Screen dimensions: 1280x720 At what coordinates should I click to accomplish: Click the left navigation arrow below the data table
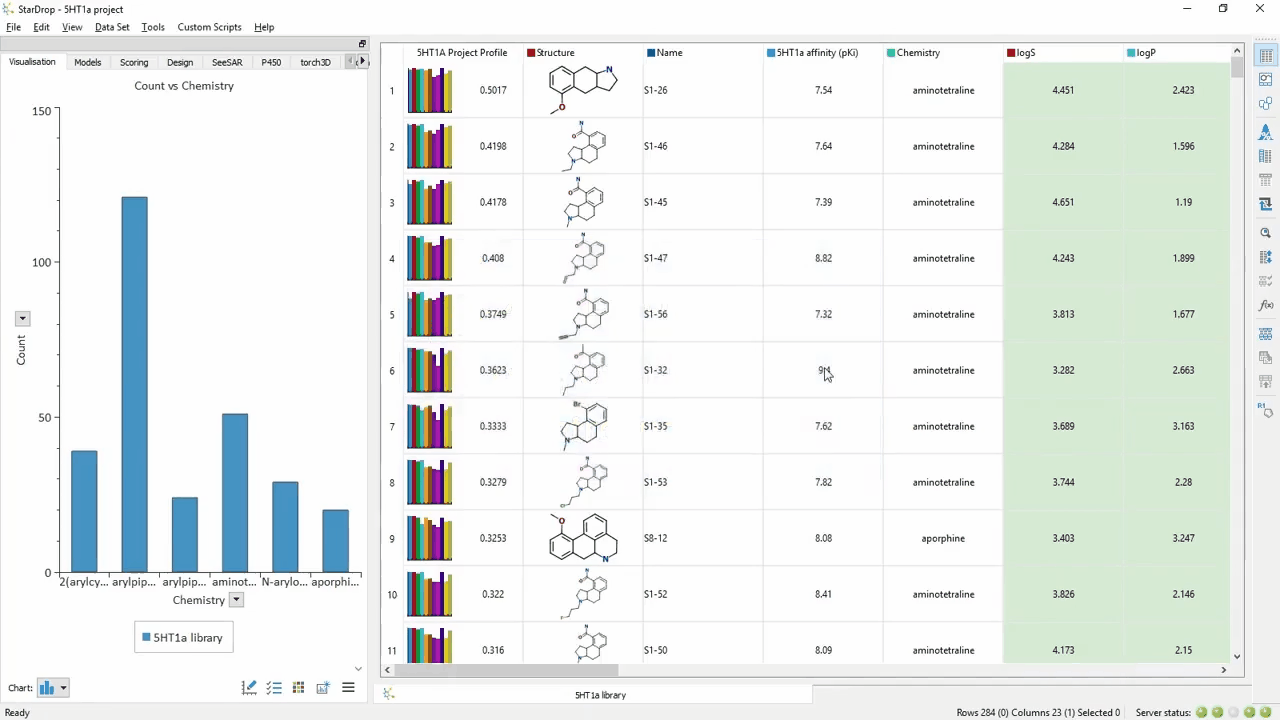(388, 670)
